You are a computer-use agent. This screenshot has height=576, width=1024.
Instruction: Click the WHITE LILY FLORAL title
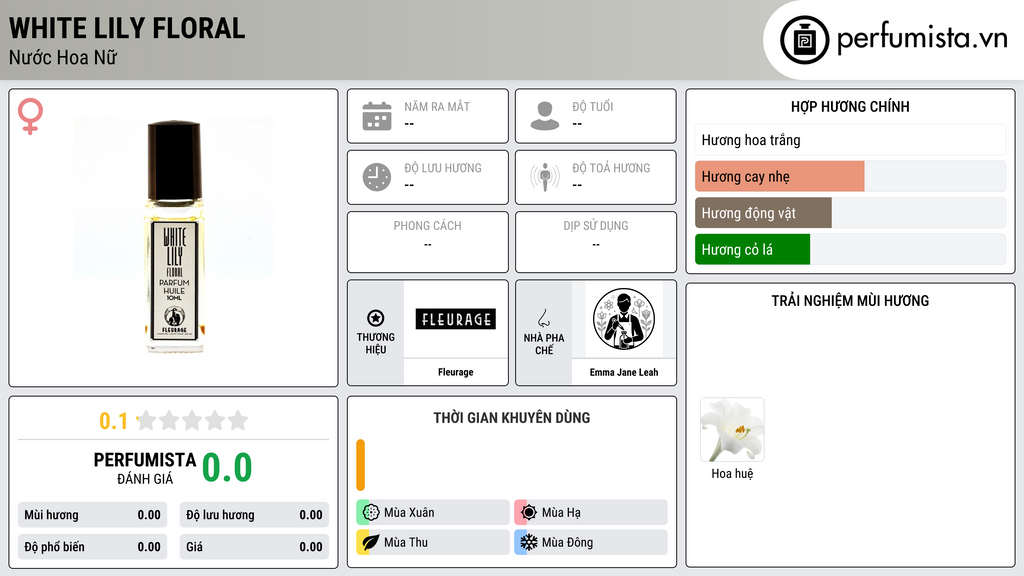click(127, 28)
